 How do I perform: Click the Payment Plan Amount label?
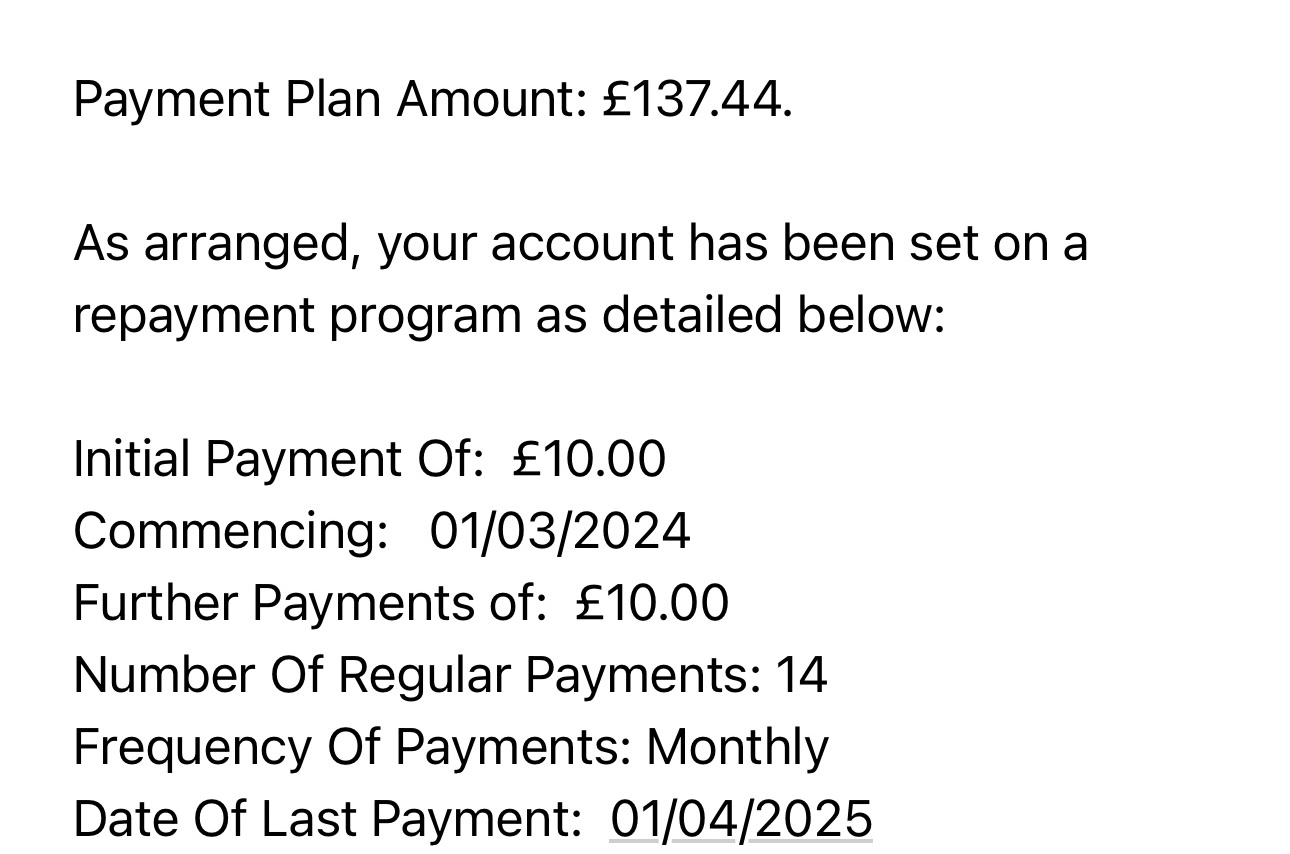(x=331, y=100)
